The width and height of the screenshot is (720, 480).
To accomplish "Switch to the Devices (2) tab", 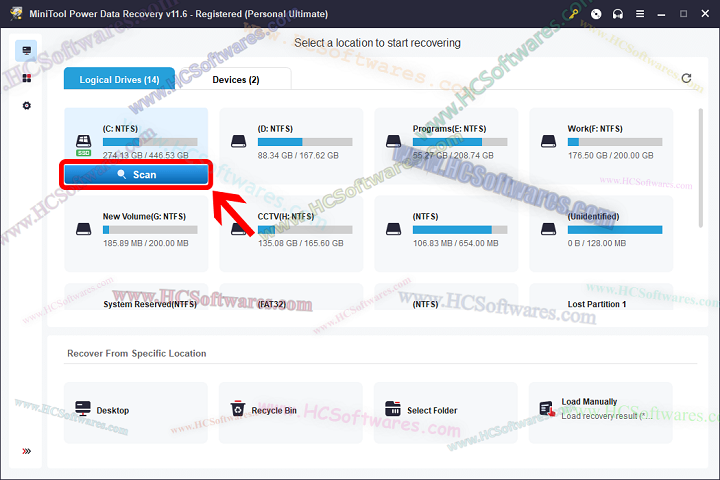I will pos(236,79).
